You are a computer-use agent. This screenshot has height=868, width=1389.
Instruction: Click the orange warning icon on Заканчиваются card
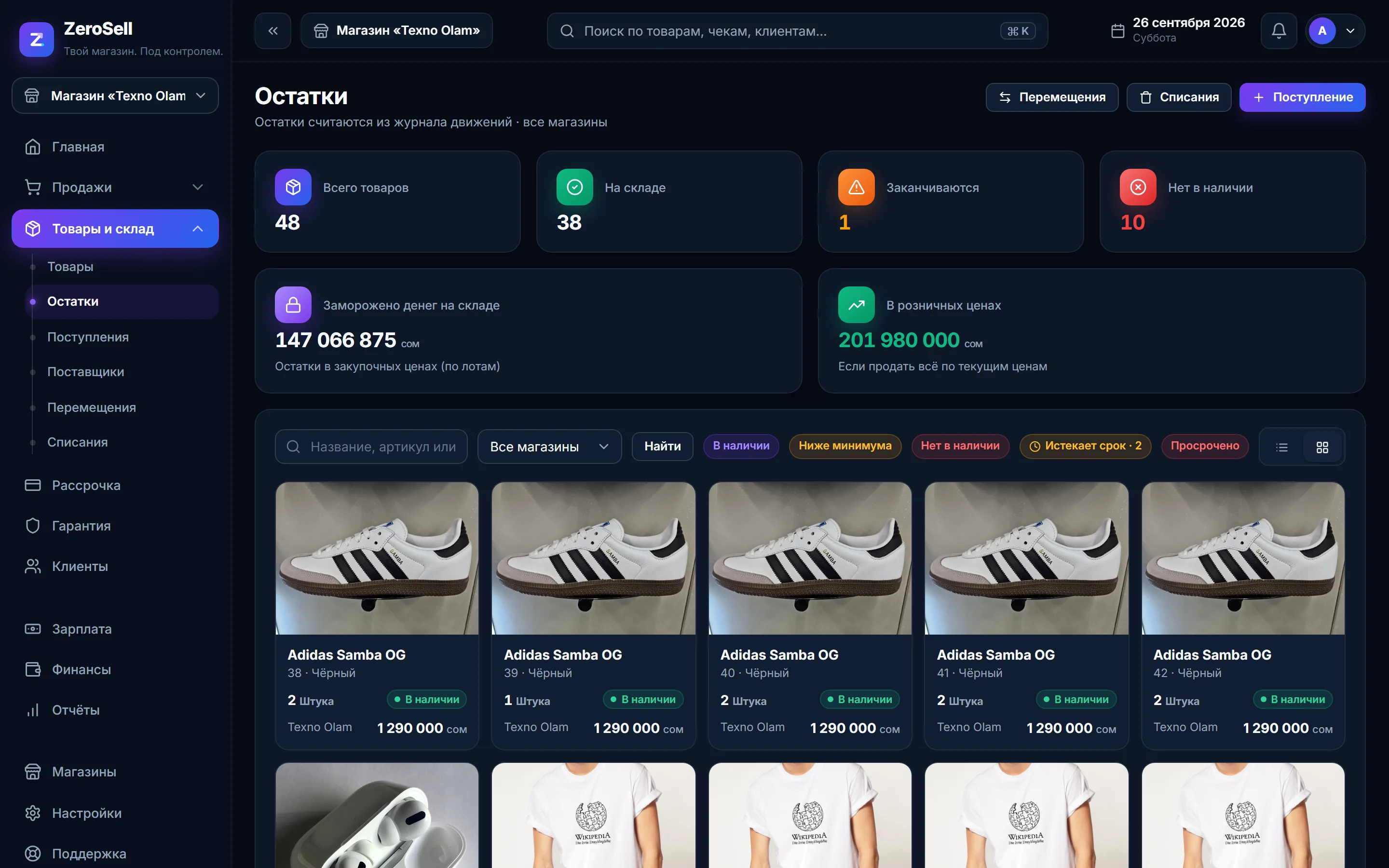tap(856, 187)
